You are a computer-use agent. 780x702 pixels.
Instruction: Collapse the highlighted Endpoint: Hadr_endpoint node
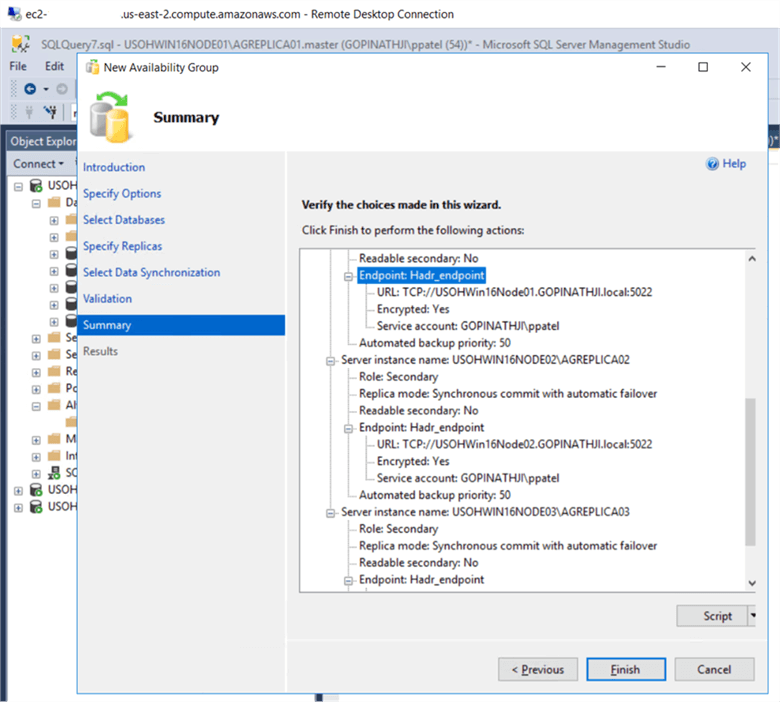(348, 275)
